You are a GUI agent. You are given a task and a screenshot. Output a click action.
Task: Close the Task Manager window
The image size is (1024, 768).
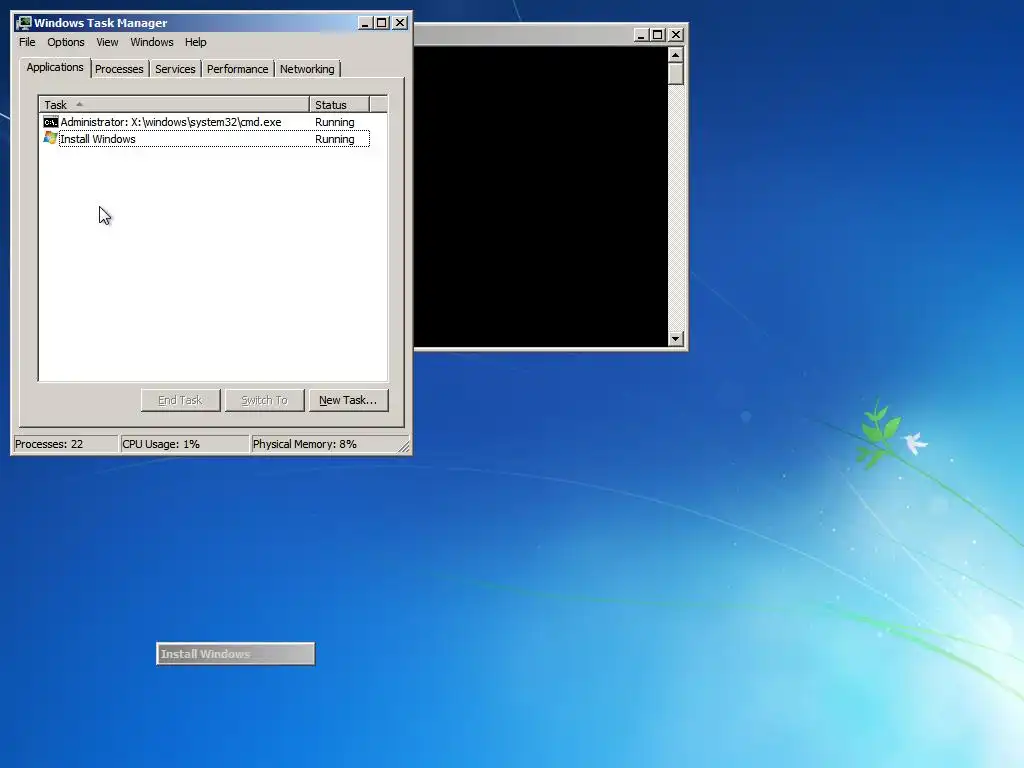[x=400, y=23]
